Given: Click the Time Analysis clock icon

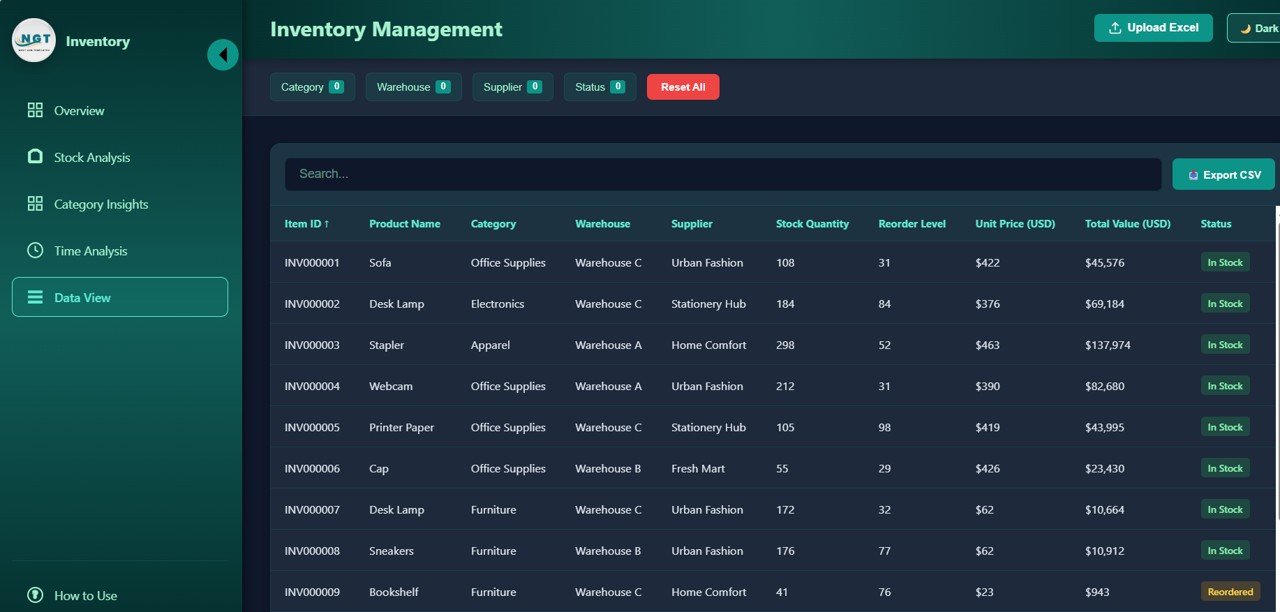Looking at the screenshot, I should click(35, 251).
